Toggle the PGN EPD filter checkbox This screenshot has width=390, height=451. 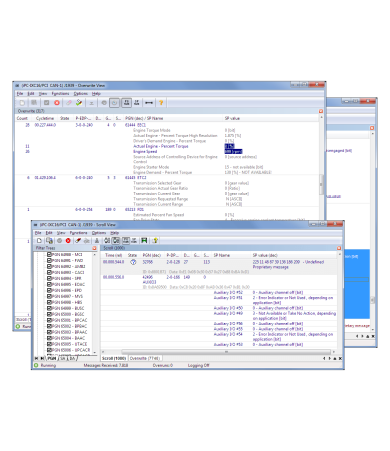49,290
